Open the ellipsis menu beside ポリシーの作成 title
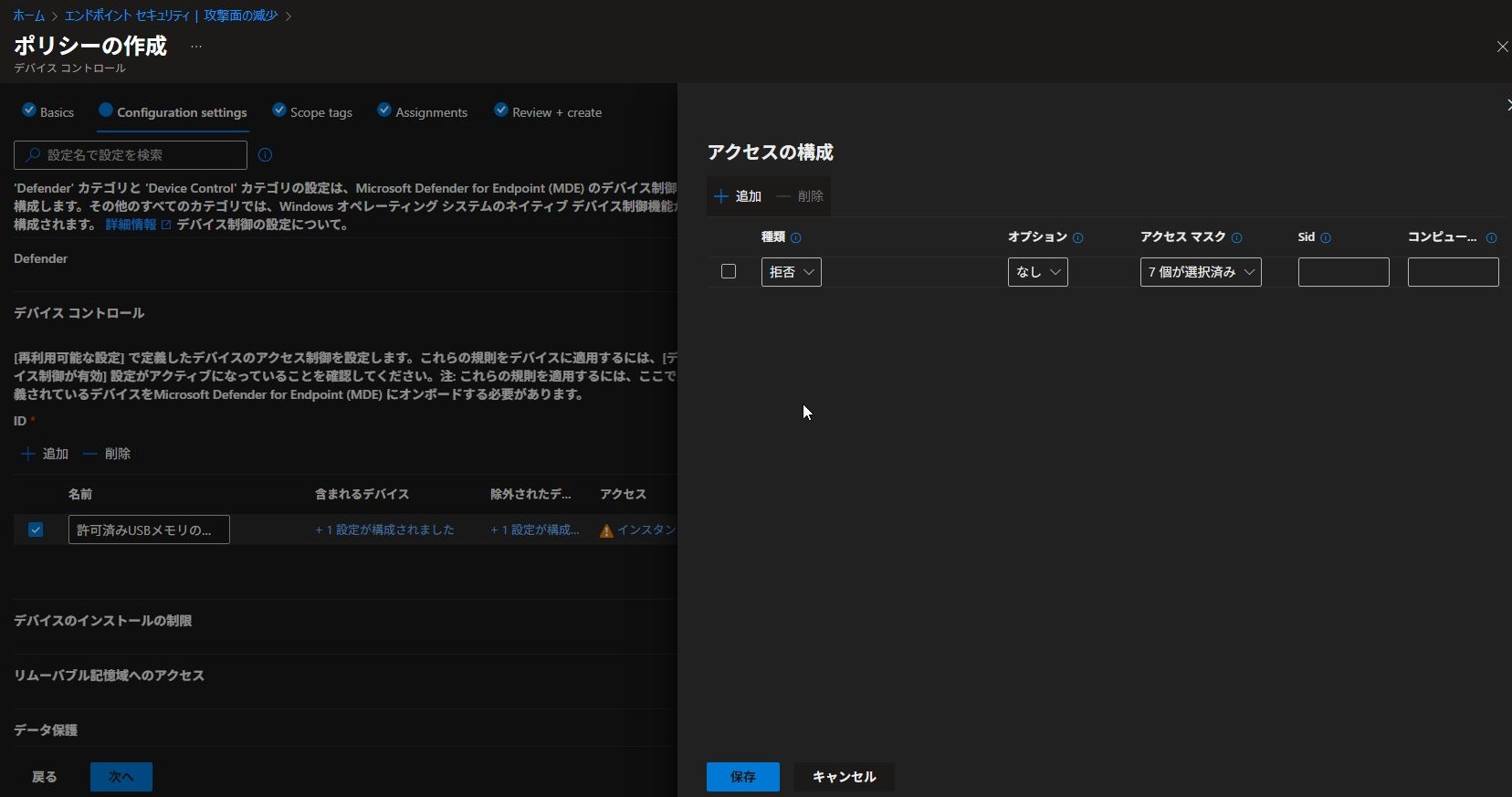1512x797 pixels. coord(196,47)
